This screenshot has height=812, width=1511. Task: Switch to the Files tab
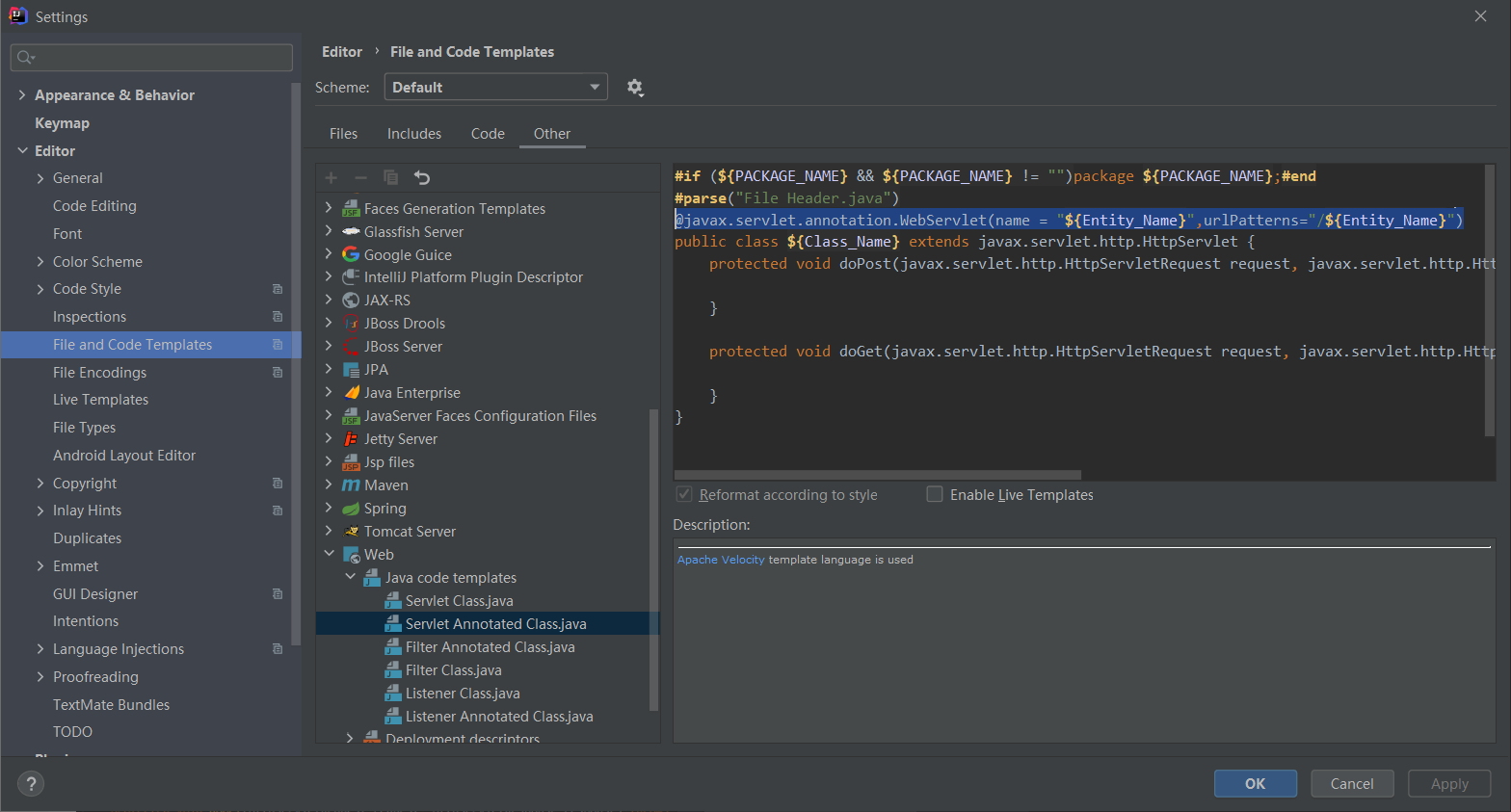click(x=343, y=134)
